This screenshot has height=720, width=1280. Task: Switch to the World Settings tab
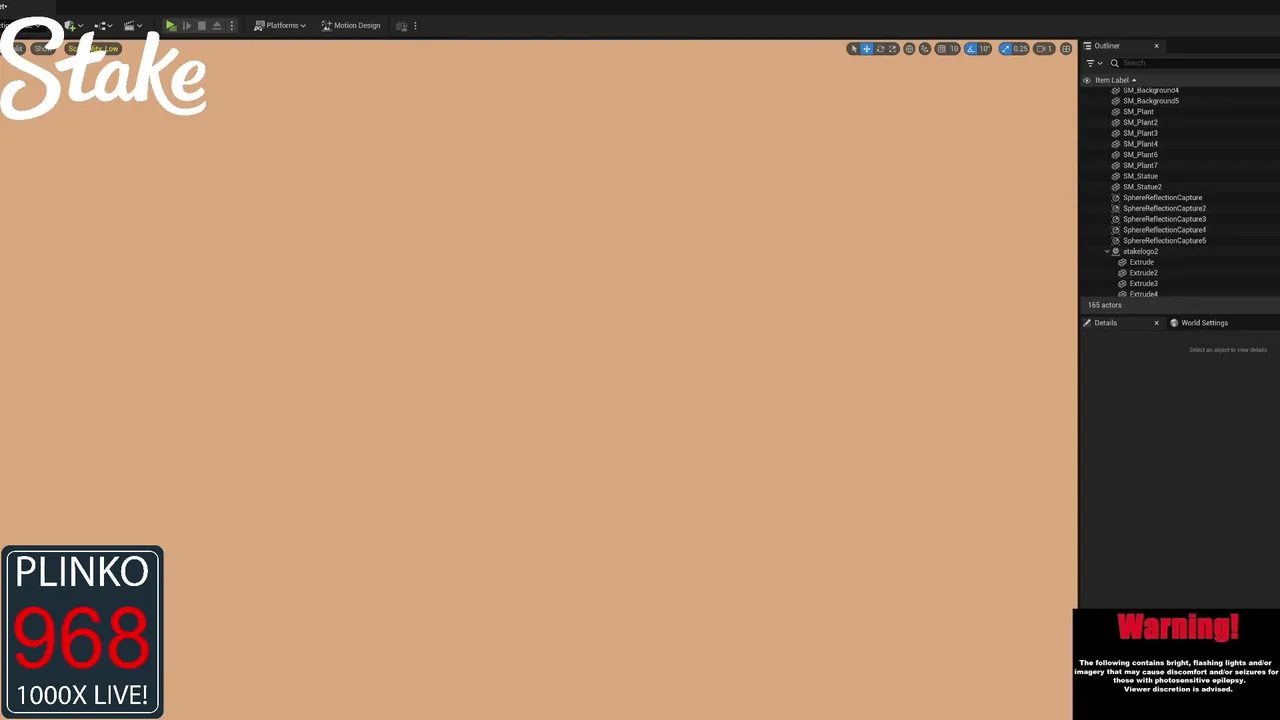(1199, 323)
